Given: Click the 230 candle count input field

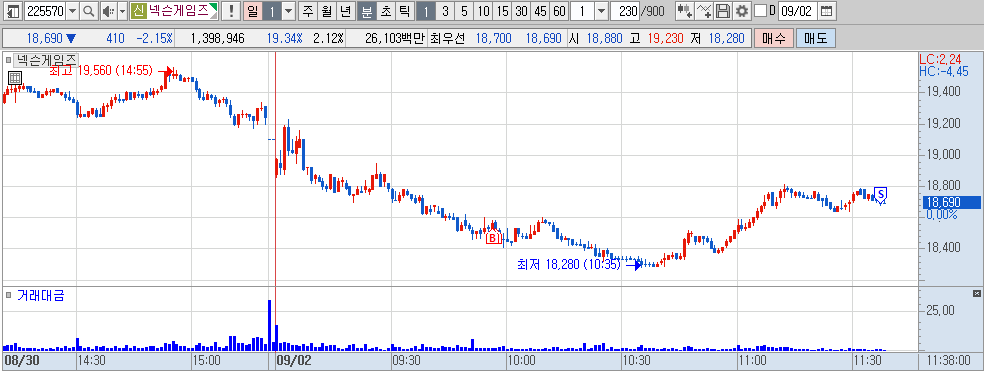Looking at the screenshot, I should point(624,11).
